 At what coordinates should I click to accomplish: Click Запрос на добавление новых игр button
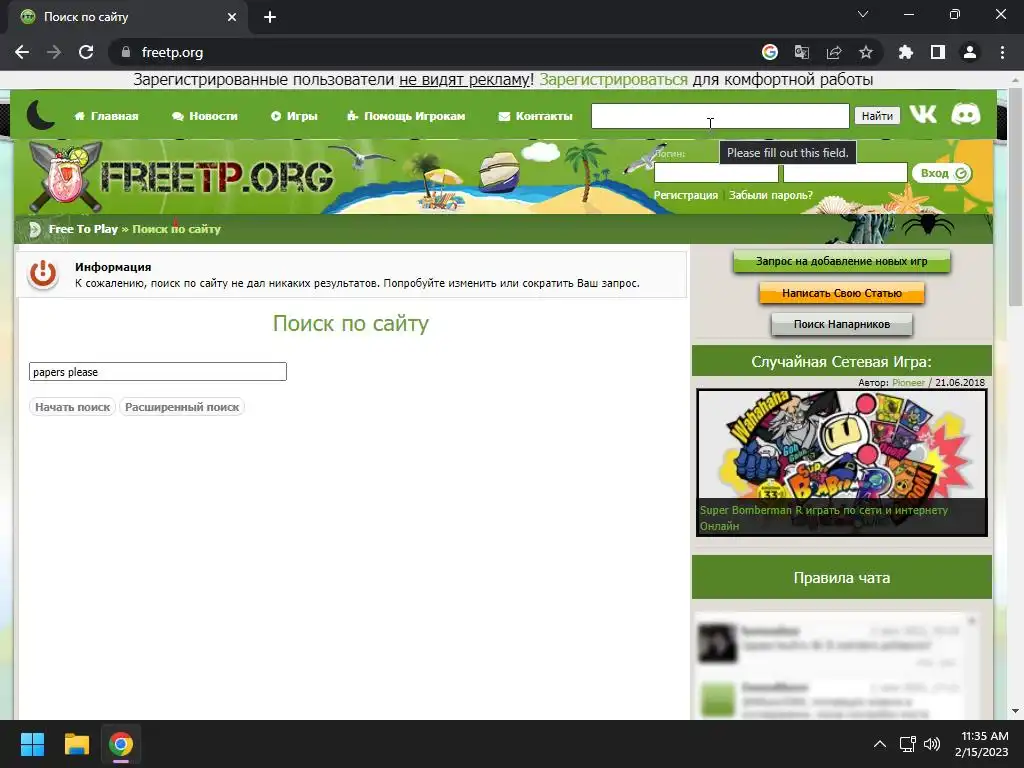841,261
